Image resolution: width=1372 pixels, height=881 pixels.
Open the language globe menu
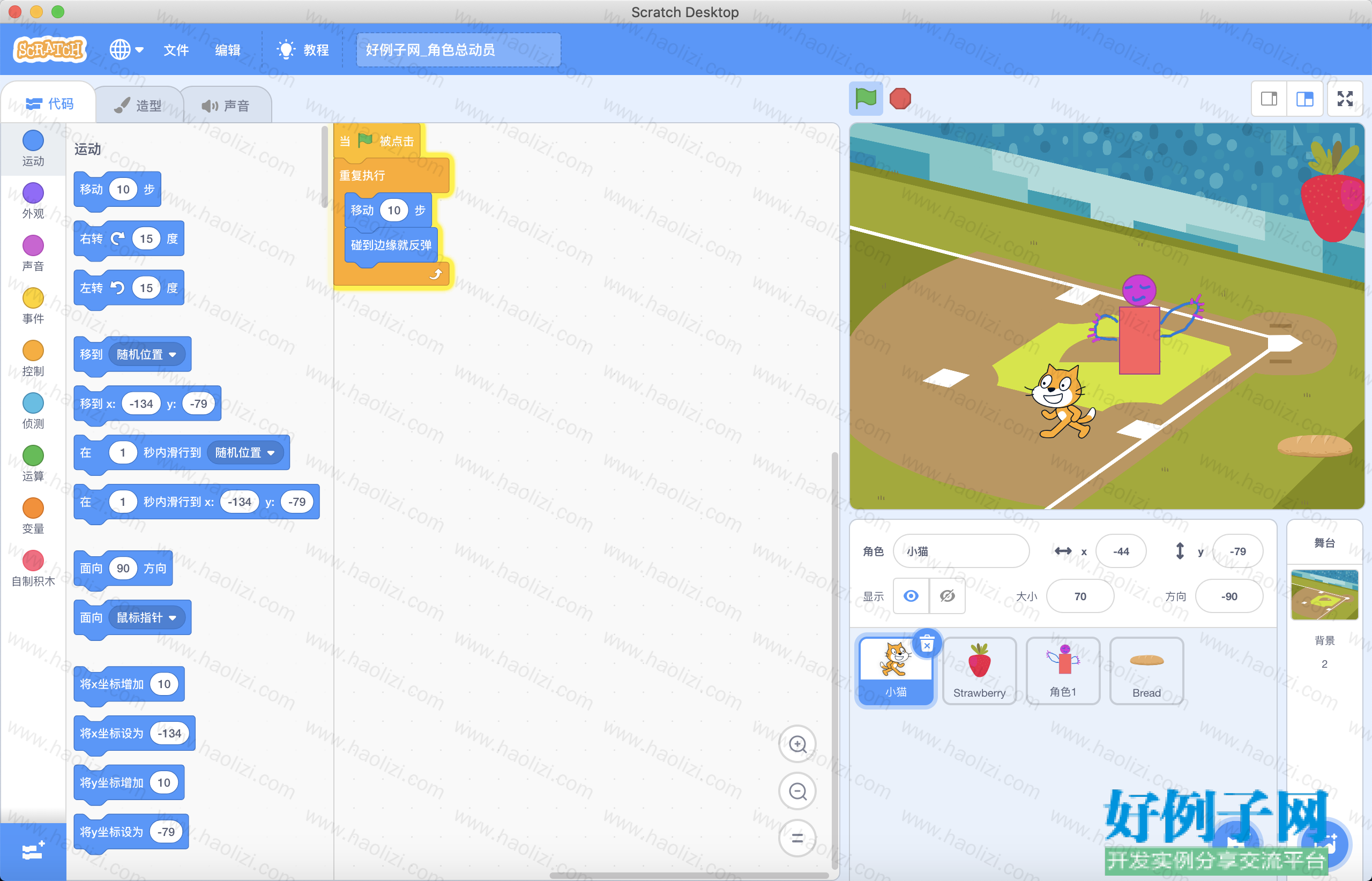click(x=126, y=50)
